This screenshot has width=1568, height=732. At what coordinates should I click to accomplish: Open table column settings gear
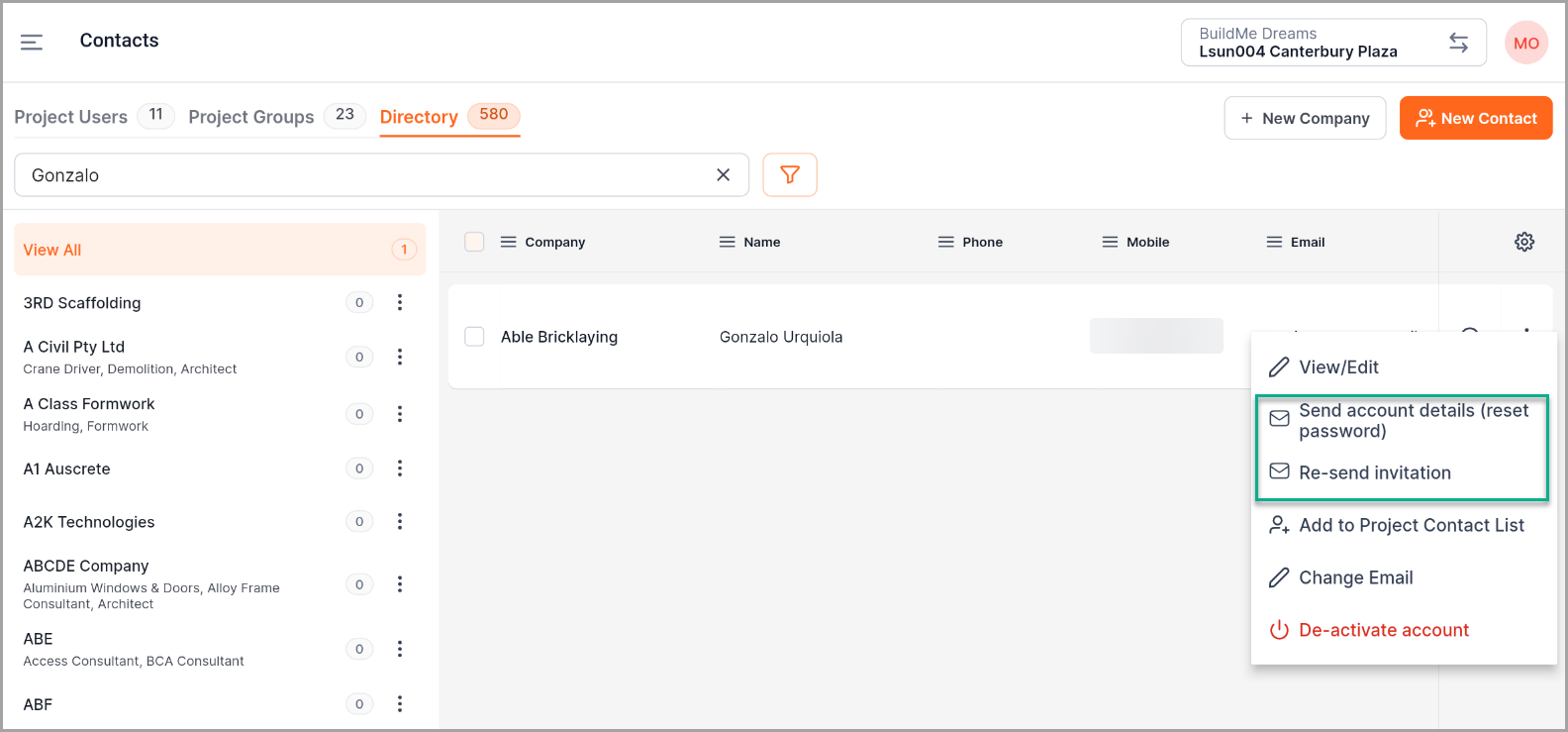pyautogui.click(x=1523, y=242)
